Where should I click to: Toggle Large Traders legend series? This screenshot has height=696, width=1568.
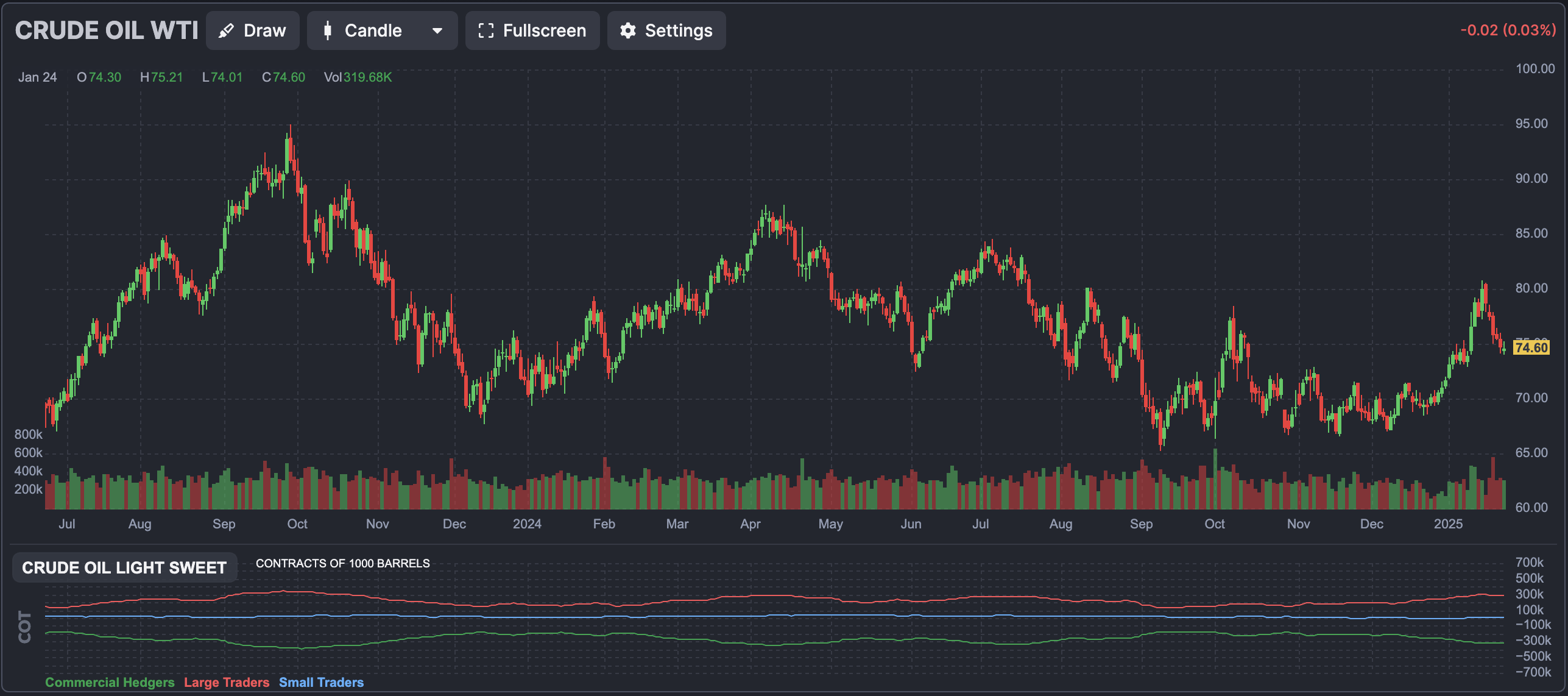point(227,682)
